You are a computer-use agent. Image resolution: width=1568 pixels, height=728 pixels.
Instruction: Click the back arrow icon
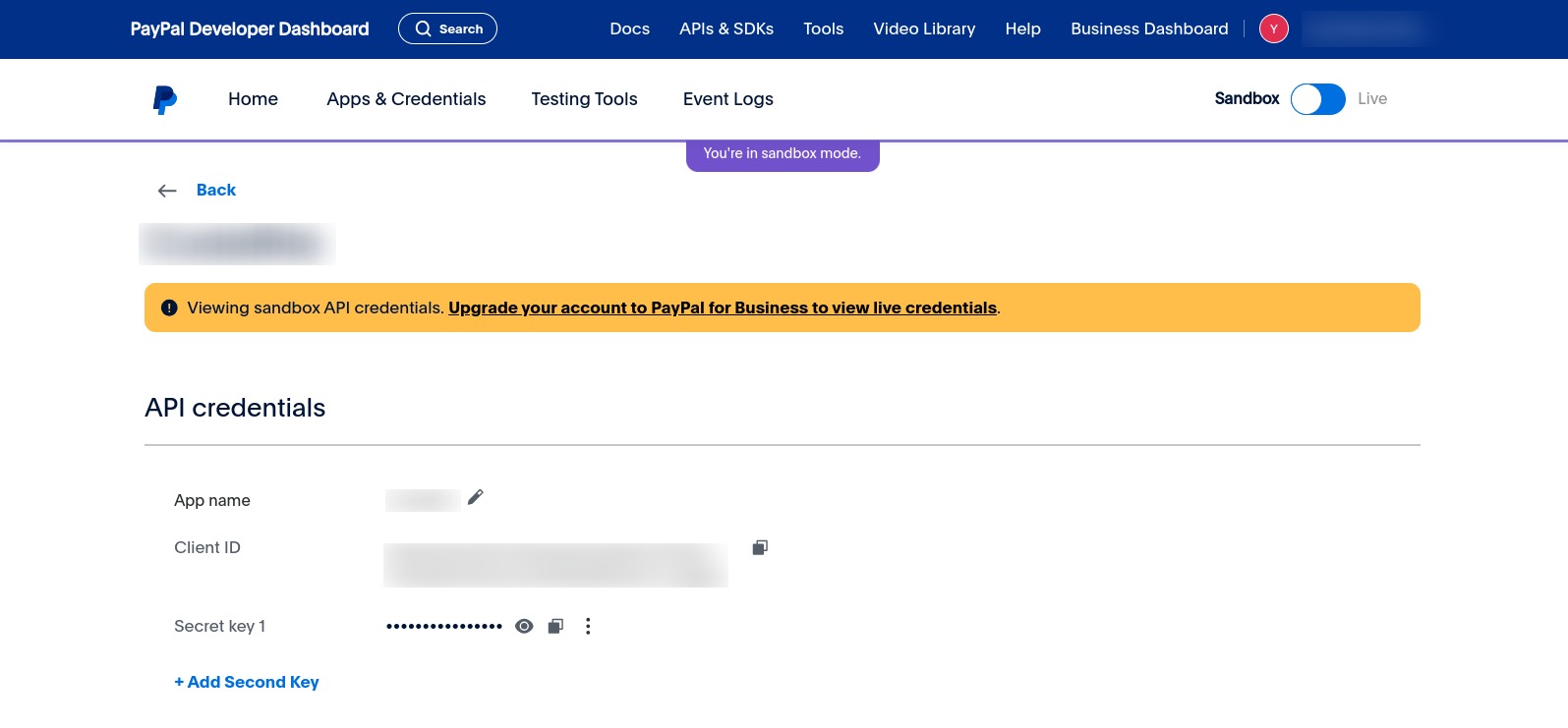tap(167, 191)
